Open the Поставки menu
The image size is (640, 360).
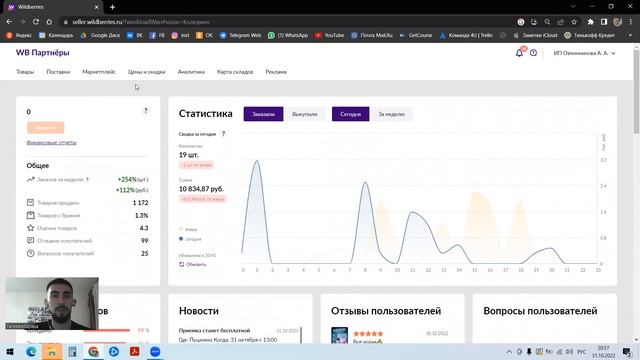pyautogui.click(x=58, y=72)
